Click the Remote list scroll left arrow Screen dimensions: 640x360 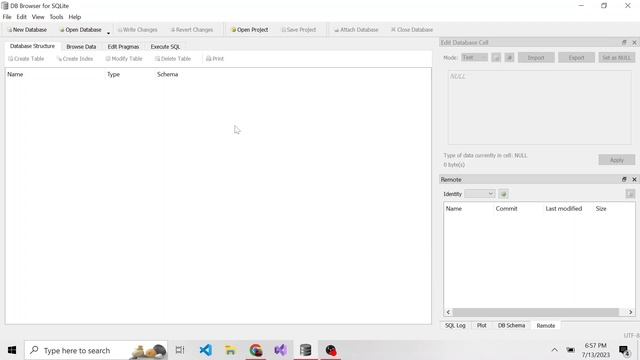click(x=448, y=312)
